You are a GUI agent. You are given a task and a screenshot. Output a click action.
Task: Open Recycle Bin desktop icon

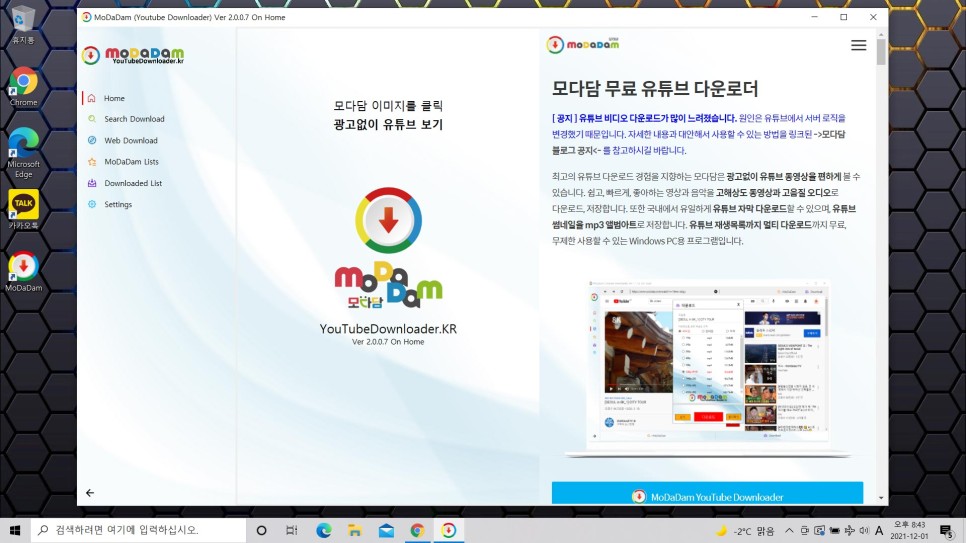tap(23, 25)
